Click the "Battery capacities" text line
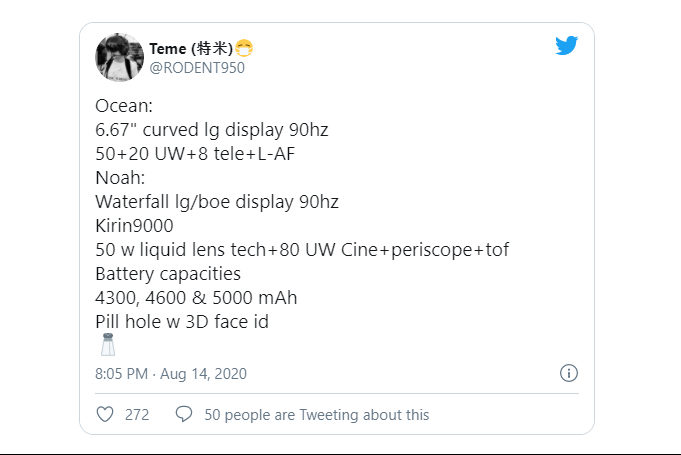Image resolution: width=681 pixels, height=455 pixels. click(x=168, y=274)
